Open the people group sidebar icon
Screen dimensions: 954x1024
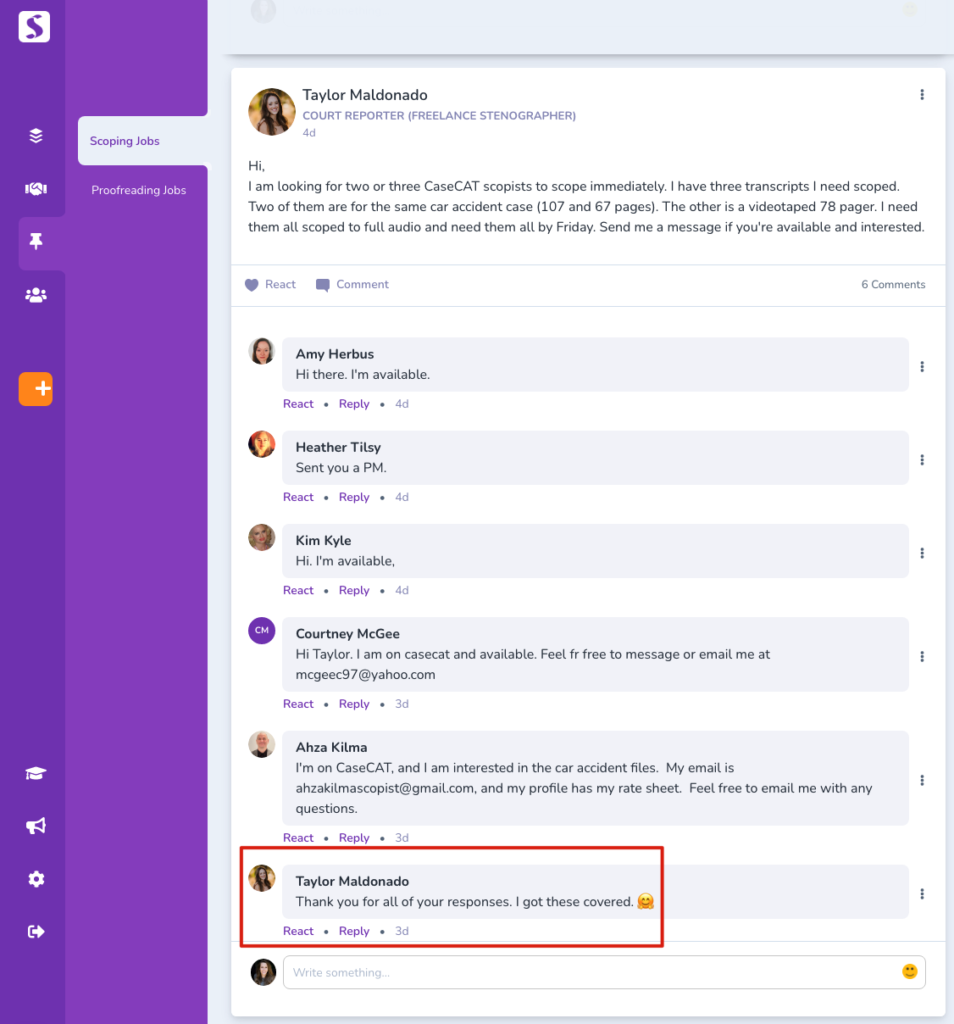coord(36,295)
